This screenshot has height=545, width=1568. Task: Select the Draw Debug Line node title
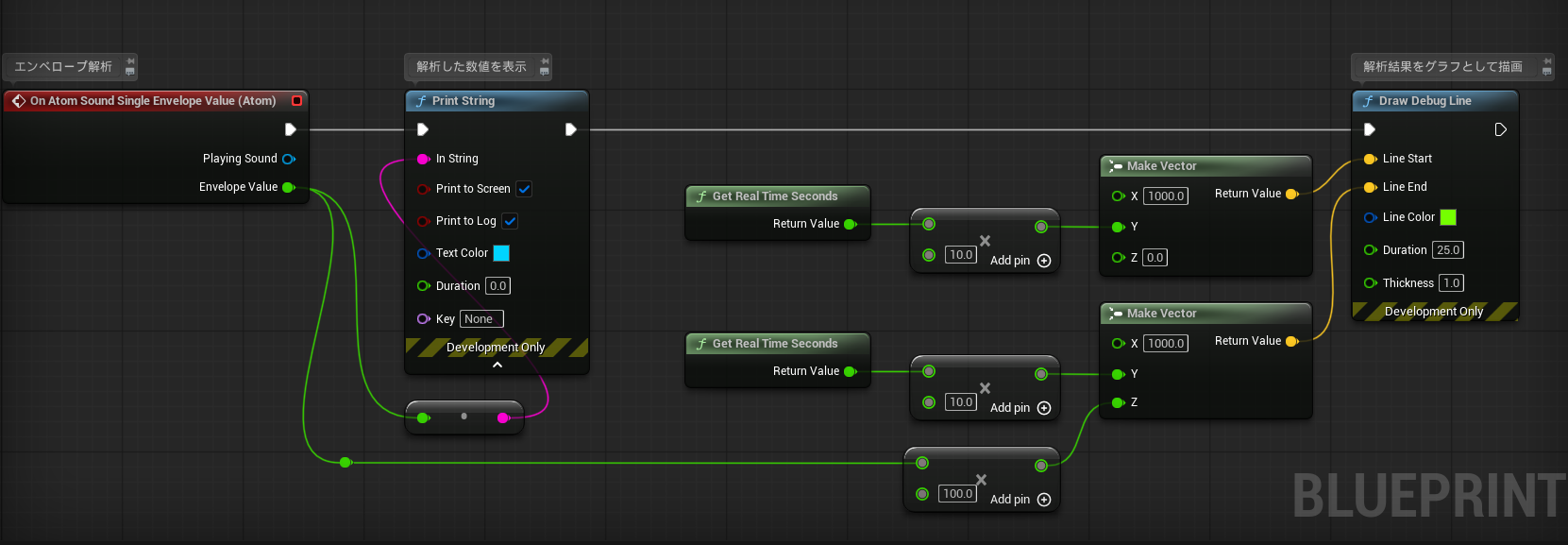pos(1425,101)
